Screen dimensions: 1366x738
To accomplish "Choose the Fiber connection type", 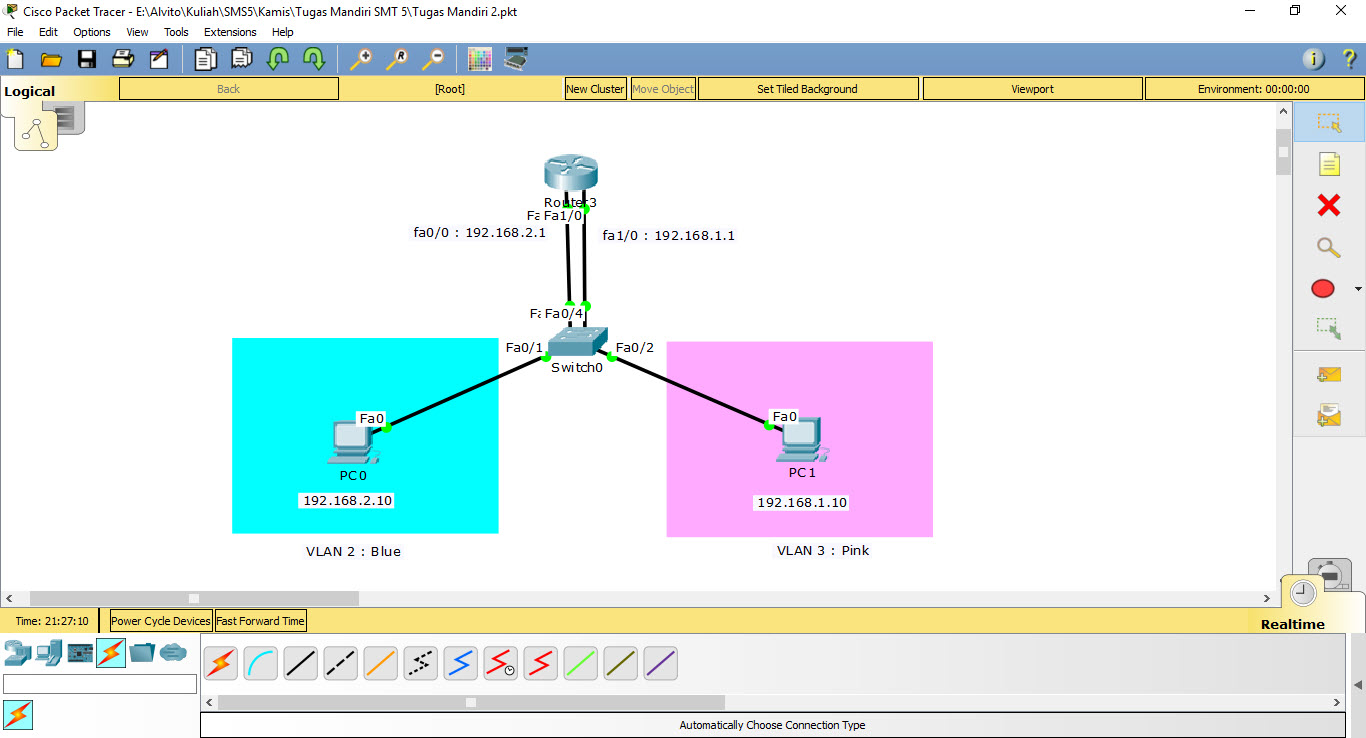I will (x=380, y=662).
